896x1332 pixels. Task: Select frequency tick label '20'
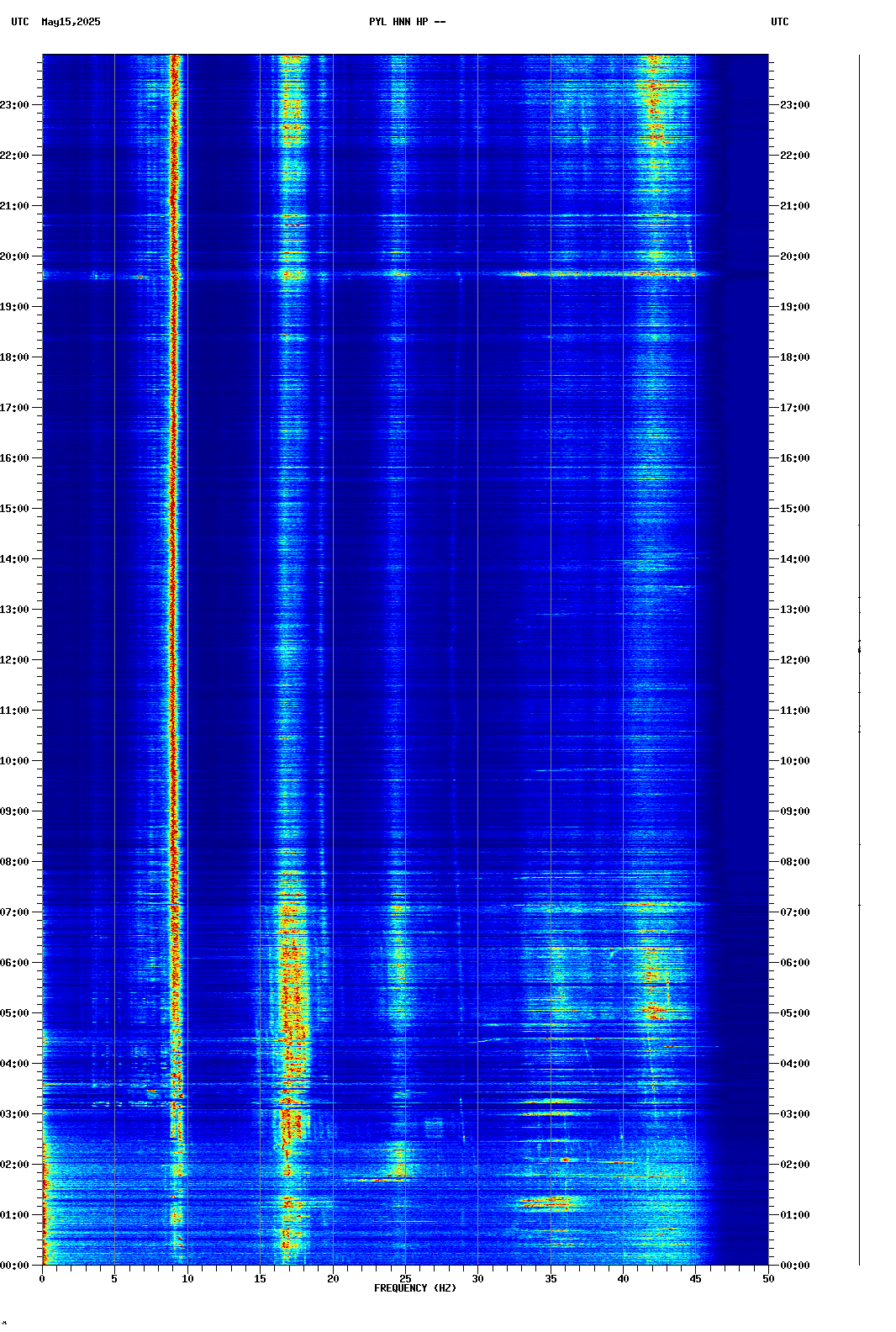pyautogui.click(x=333, y=1279)
